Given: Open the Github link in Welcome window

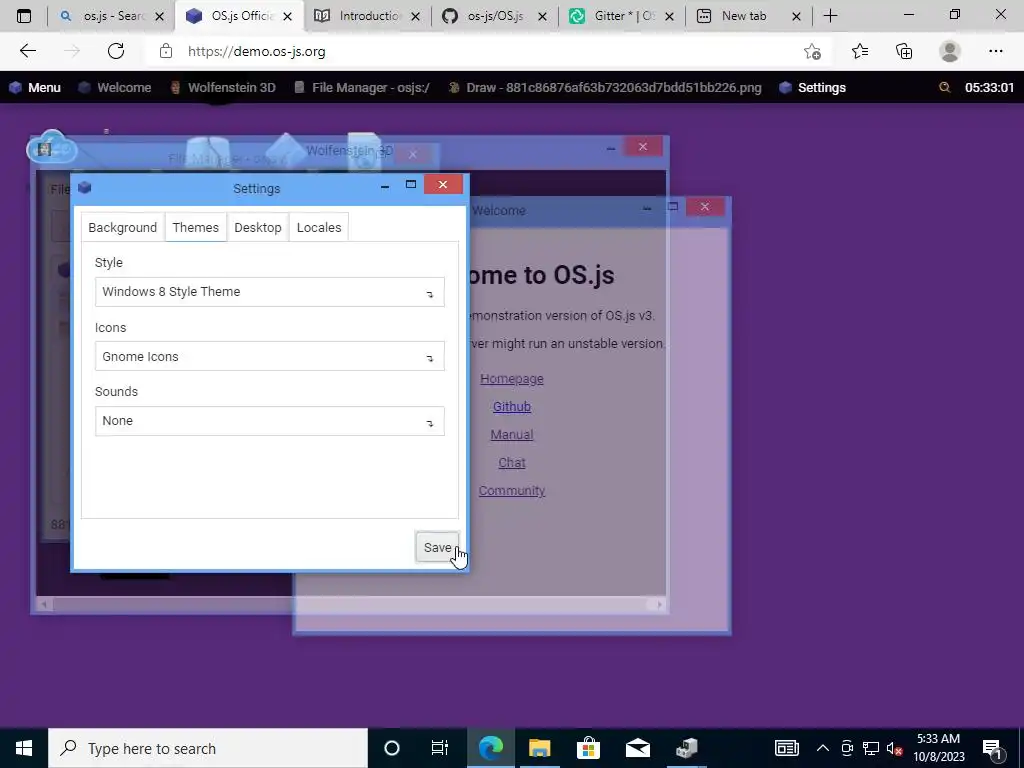Looking at the screenshot, I should click(512, 407).
